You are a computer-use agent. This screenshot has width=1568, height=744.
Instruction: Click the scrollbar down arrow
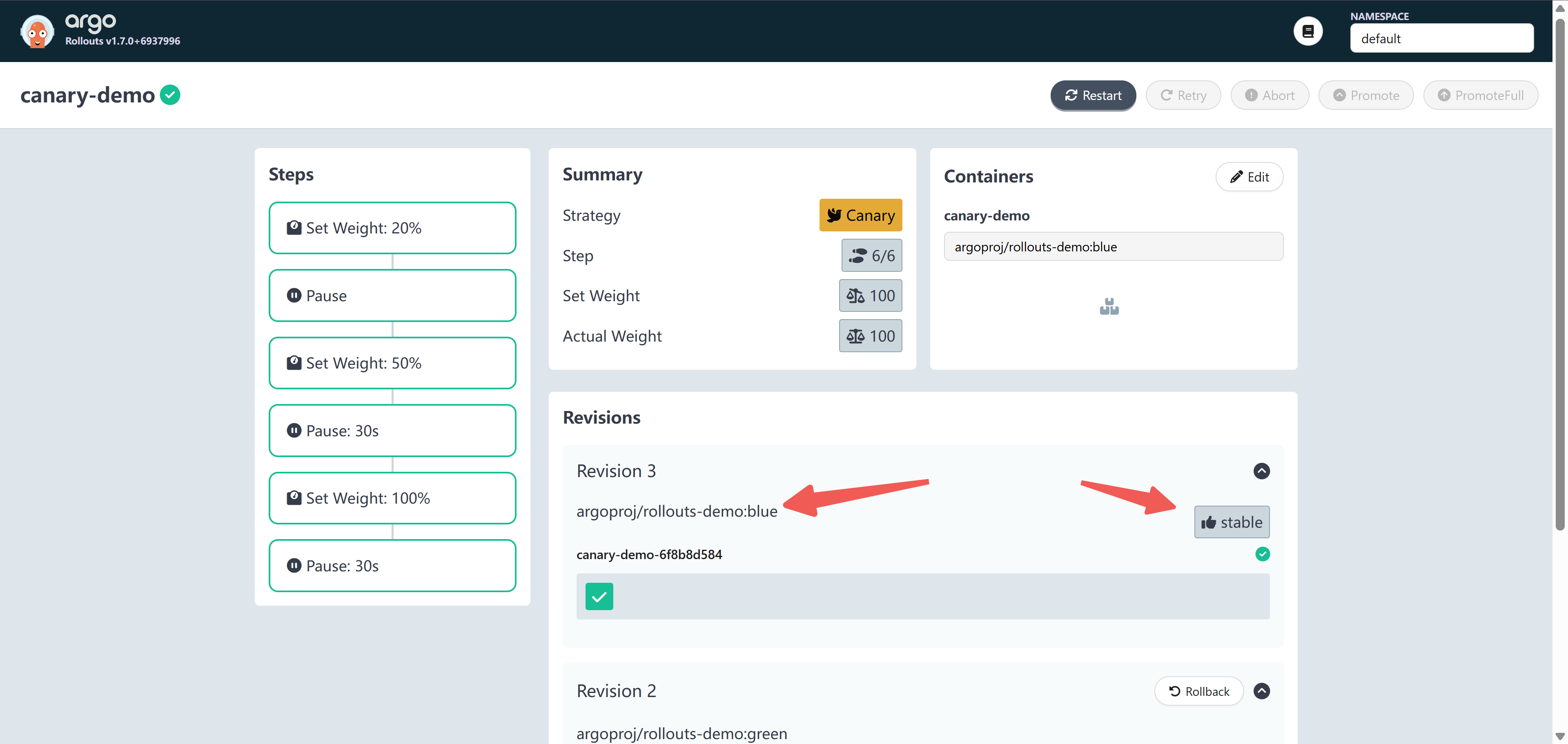click(1559, 736)
